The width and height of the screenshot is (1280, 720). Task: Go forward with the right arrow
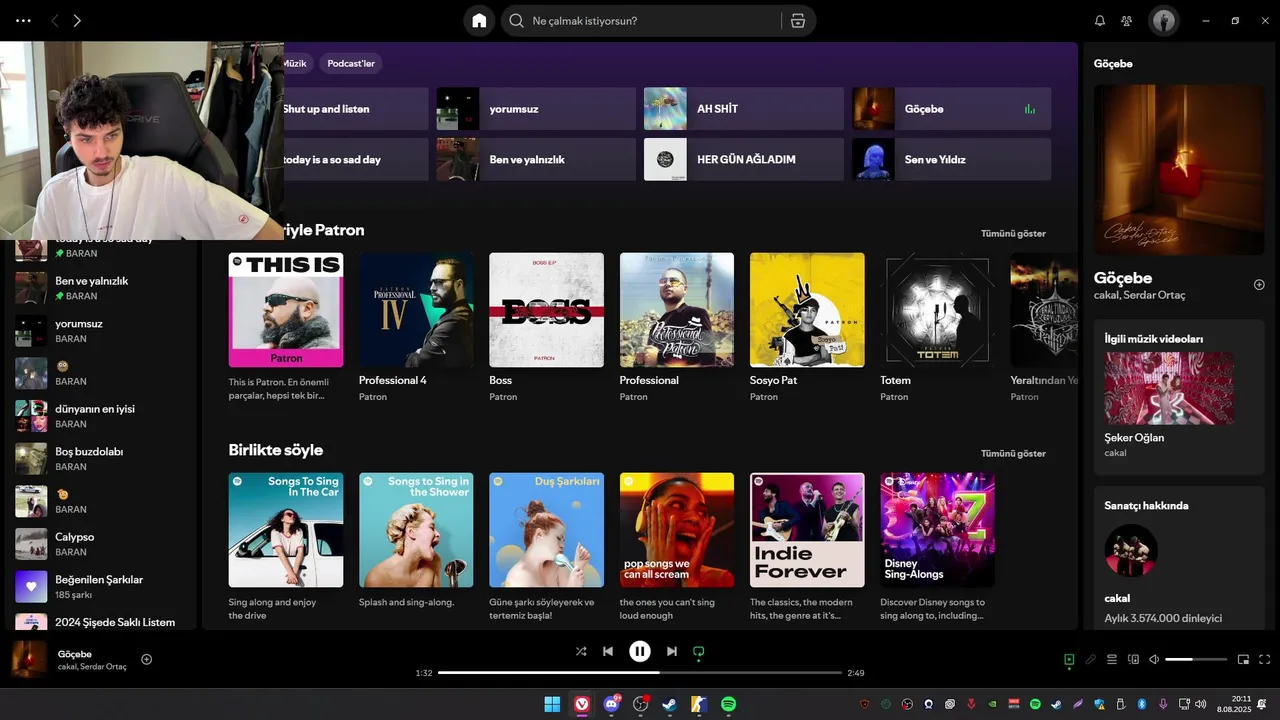(x=77, y=21)
